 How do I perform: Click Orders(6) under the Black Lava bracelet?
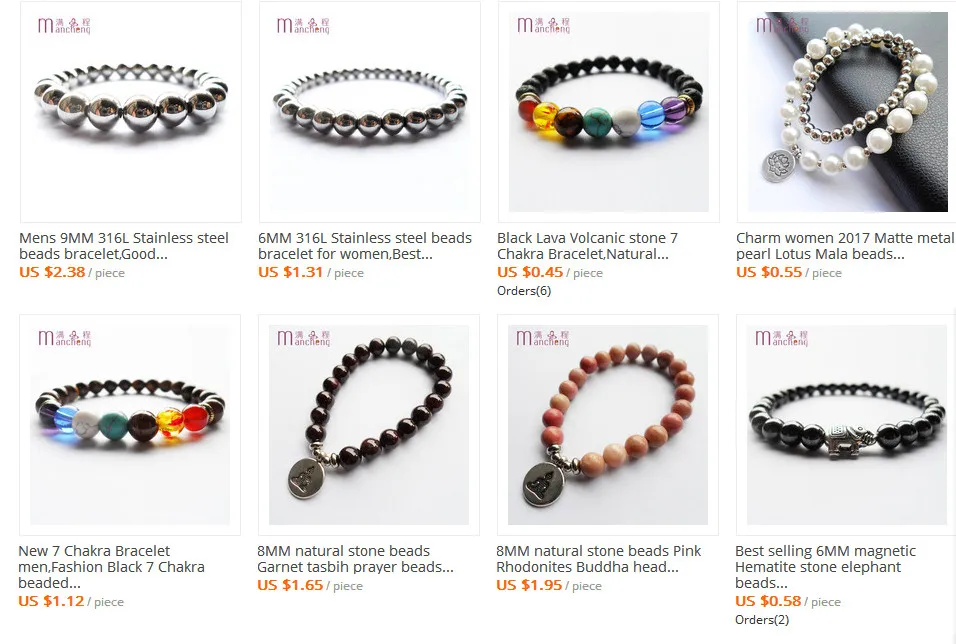524,291
